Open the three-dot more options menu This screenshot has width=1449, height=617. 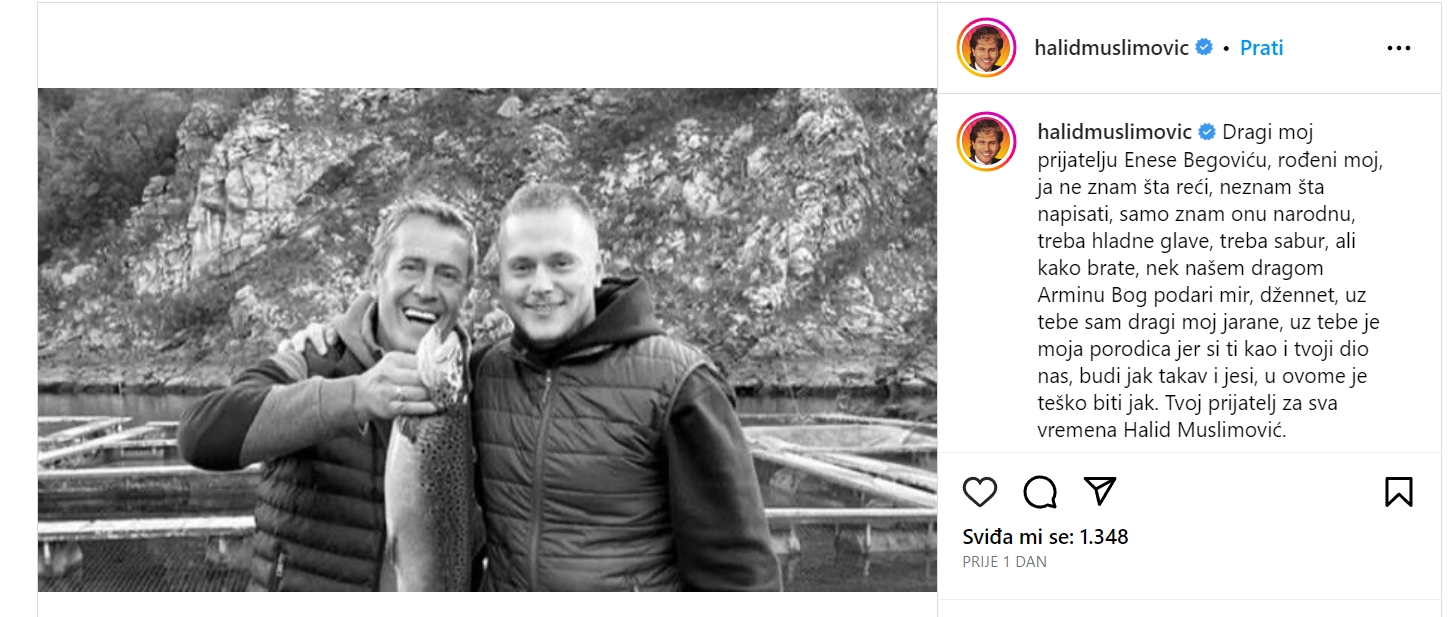[1398, 48]
